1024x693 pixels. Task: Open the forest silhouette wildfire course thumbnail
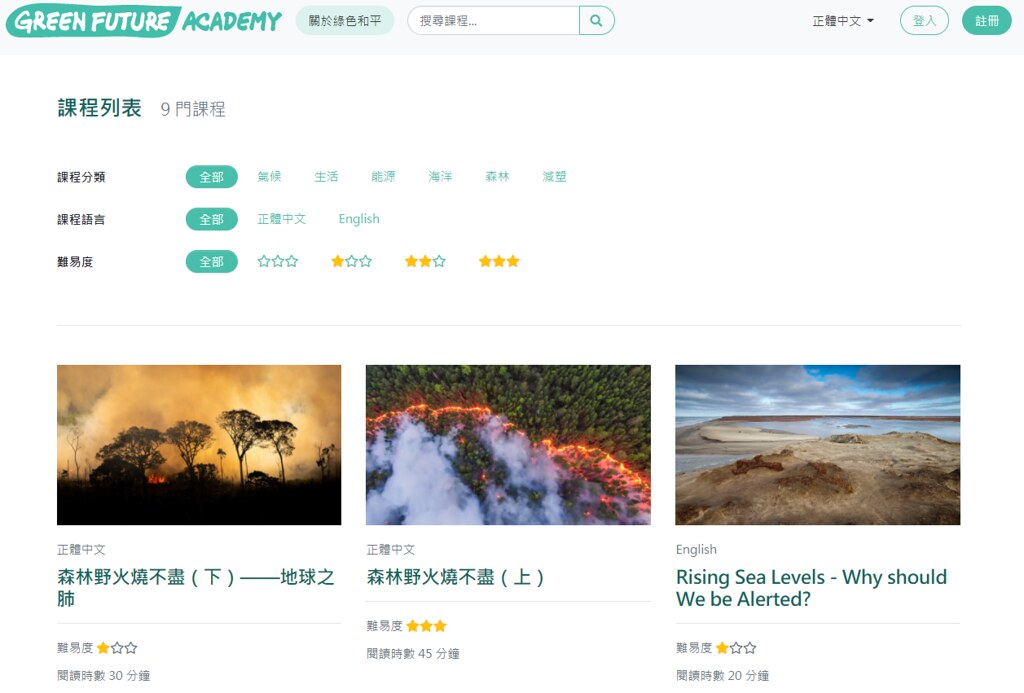point(199,445)
